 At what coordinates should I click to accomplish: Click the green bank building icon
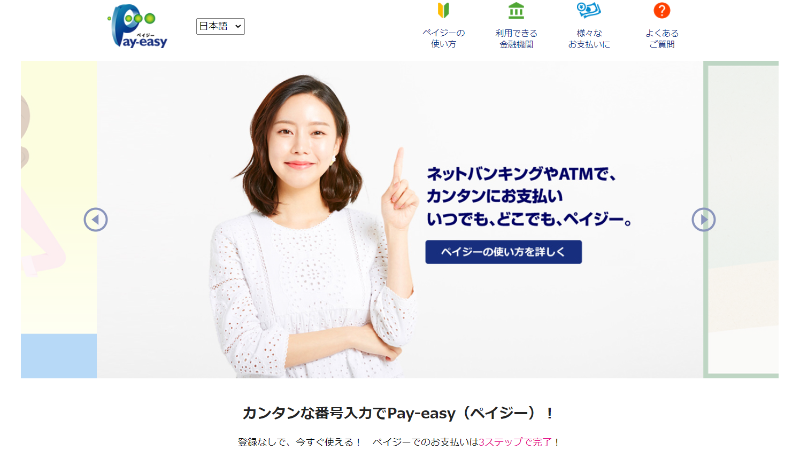pyautogui.click(x=516, y=10)
